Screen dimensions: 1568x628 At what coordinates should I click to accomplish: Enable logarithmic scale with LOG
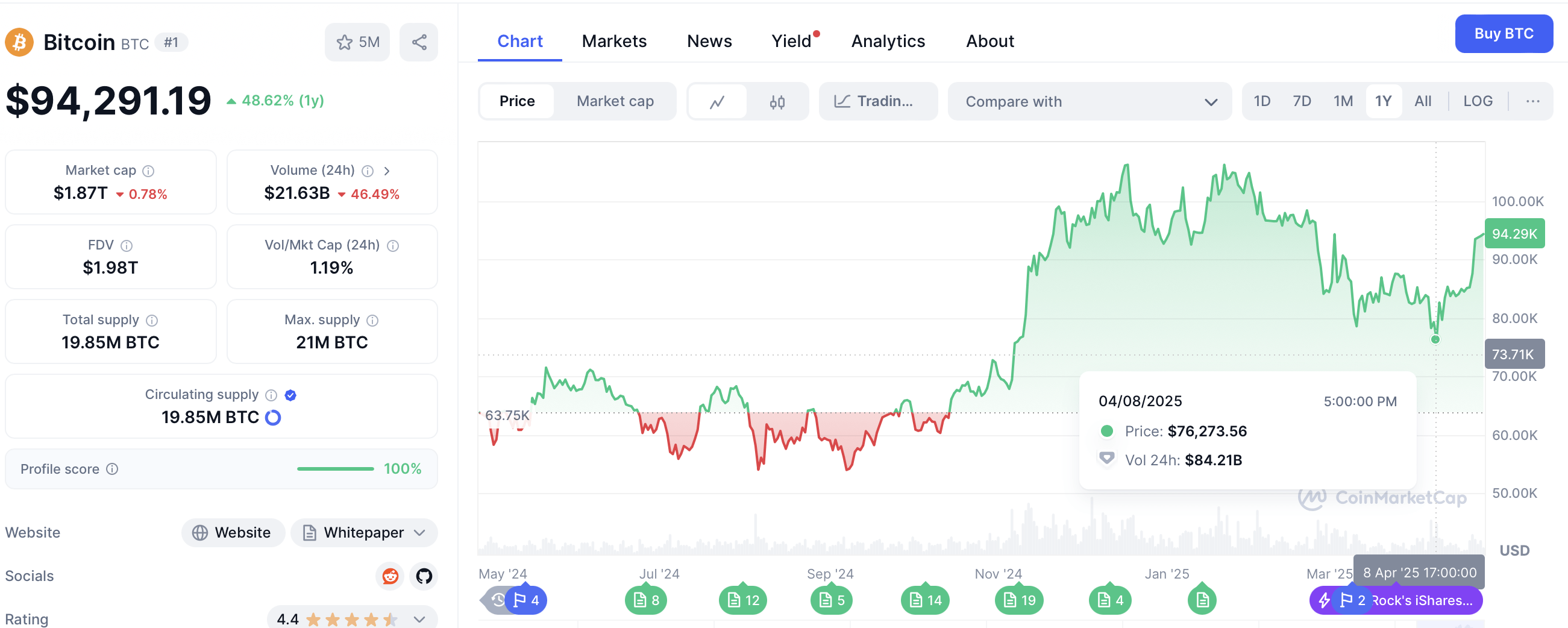pyautogui.click(x=1479, y=101)
